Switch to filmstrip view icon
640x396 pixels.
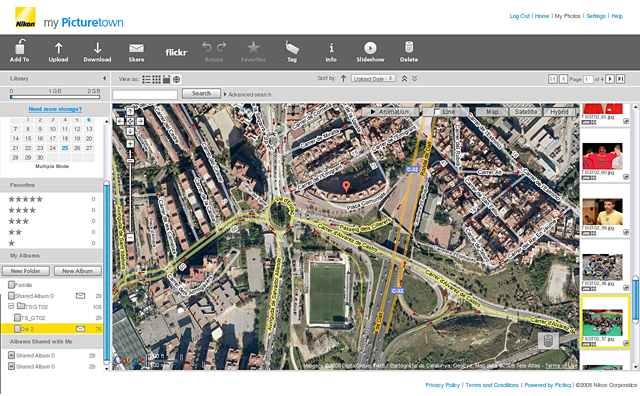pos(166,79)
